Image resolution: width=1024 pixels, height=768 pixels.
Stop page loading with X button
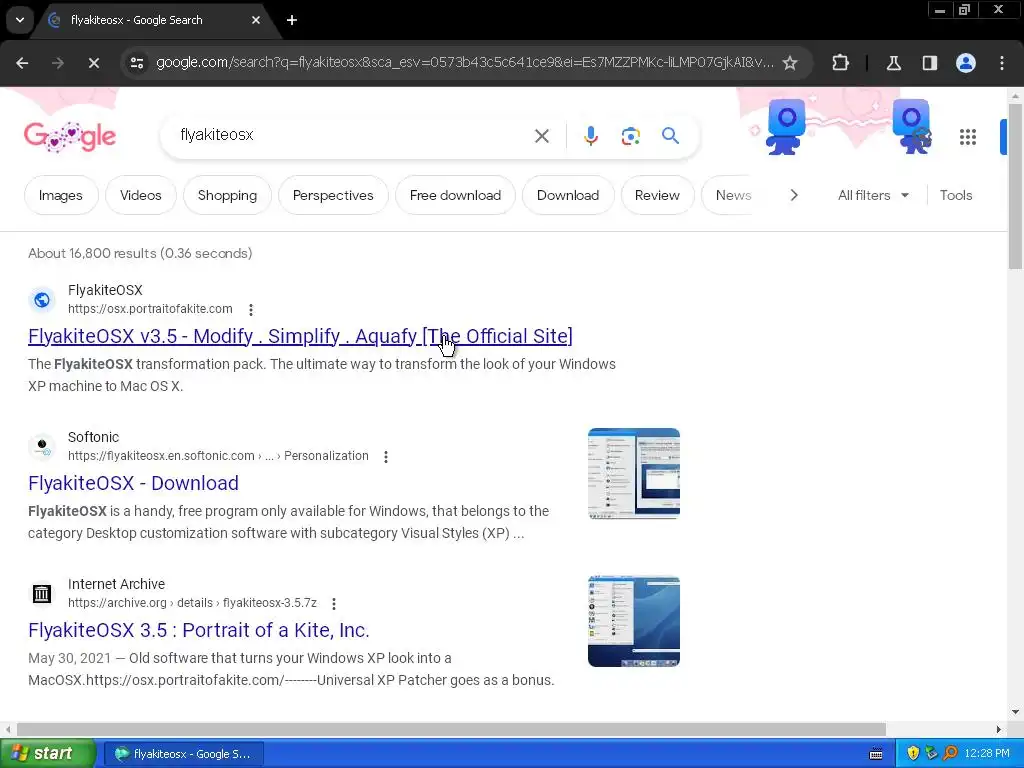point(93,63)
